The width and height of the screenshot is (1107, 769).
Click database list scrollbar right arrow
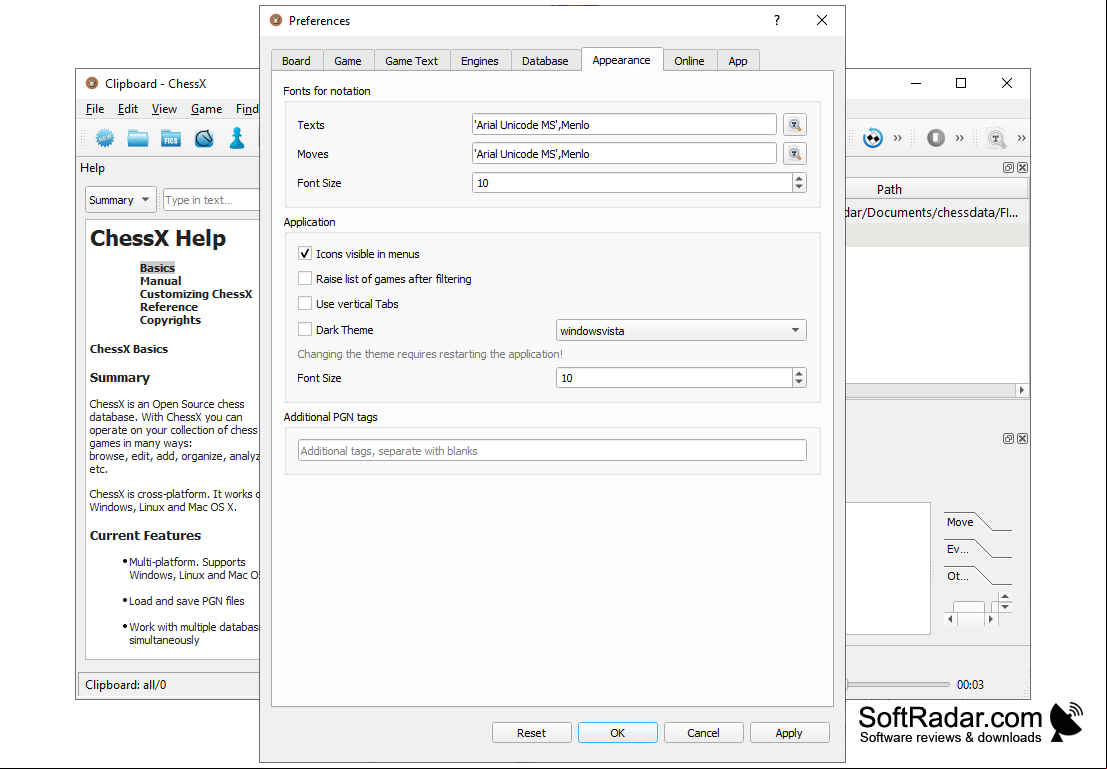pos(1022,391)
